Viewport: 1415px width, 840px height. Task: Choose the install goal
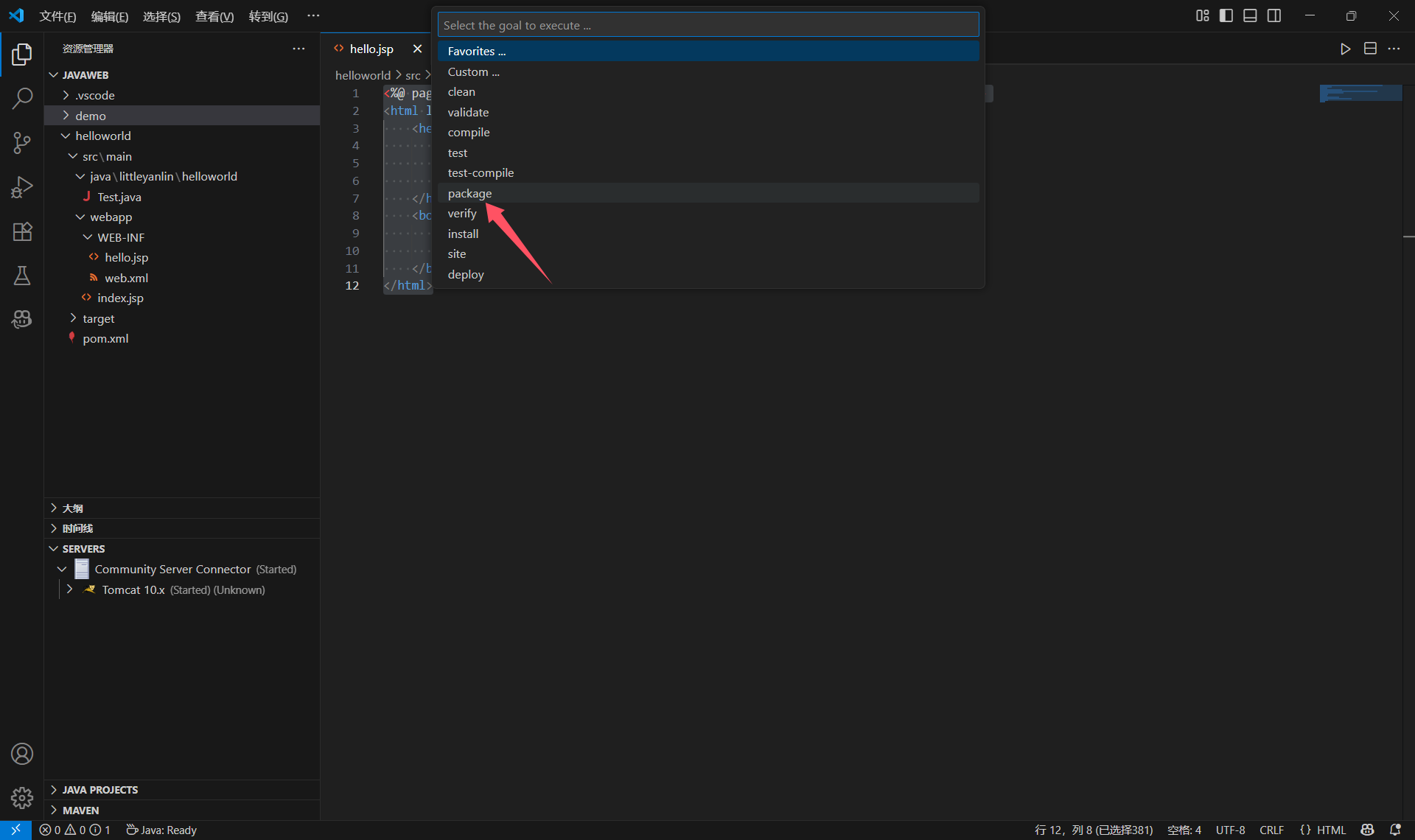point(463,234)
